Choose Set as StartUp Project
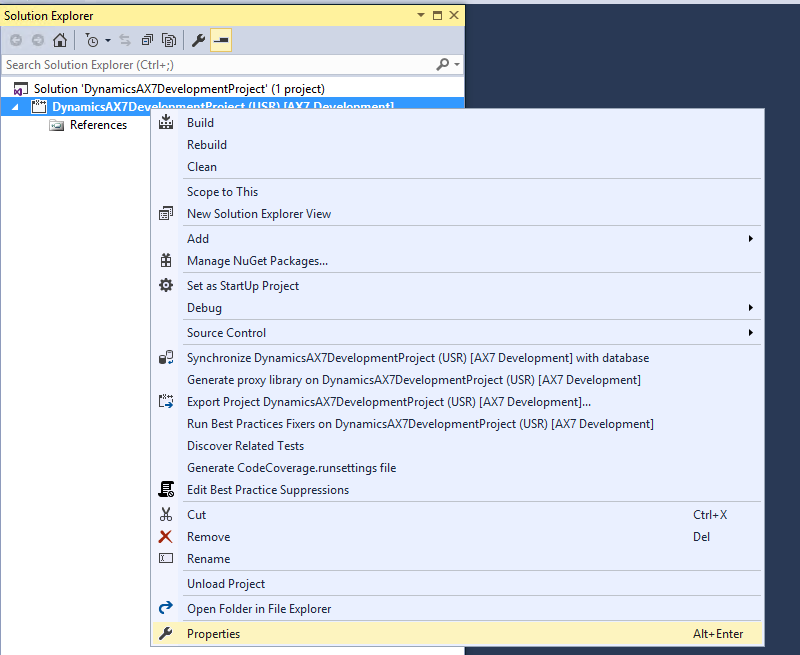 click(243, 286)
